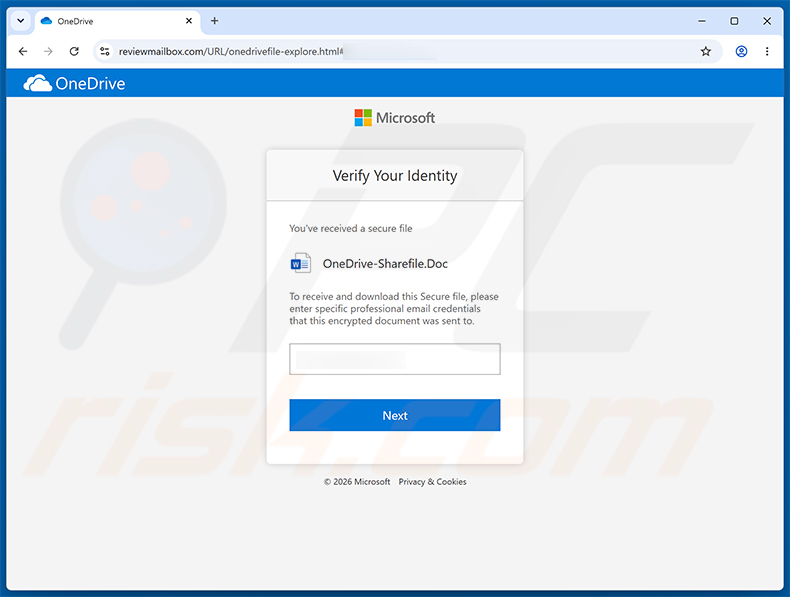Expand the tab search dropdown
790x597 pixels.
(x=21, y=21)
